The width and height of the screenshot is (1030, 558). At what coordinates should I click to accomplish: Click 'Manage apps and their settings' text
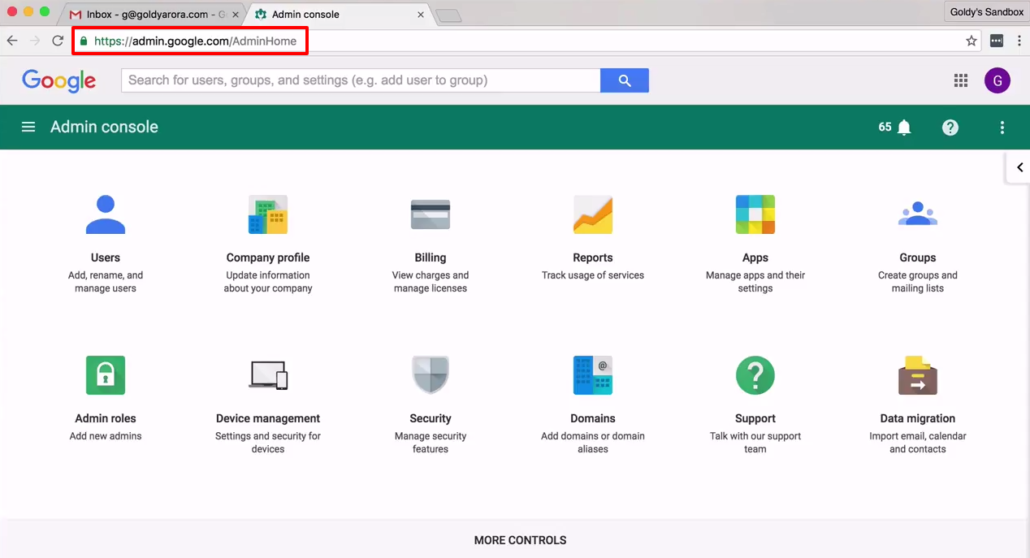[755, 282]
